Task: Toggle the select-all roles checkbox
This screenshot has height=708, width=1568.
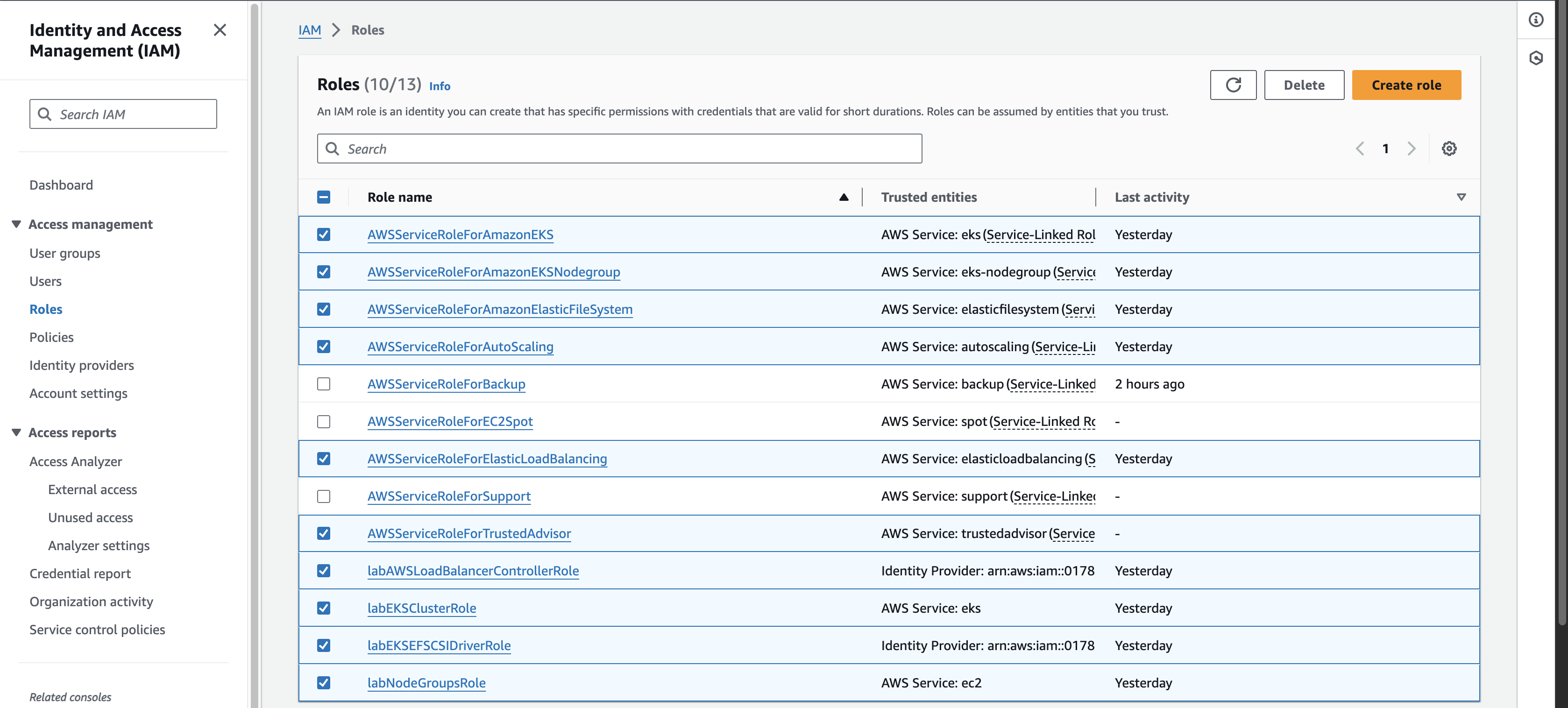Action: click(323, 197)
